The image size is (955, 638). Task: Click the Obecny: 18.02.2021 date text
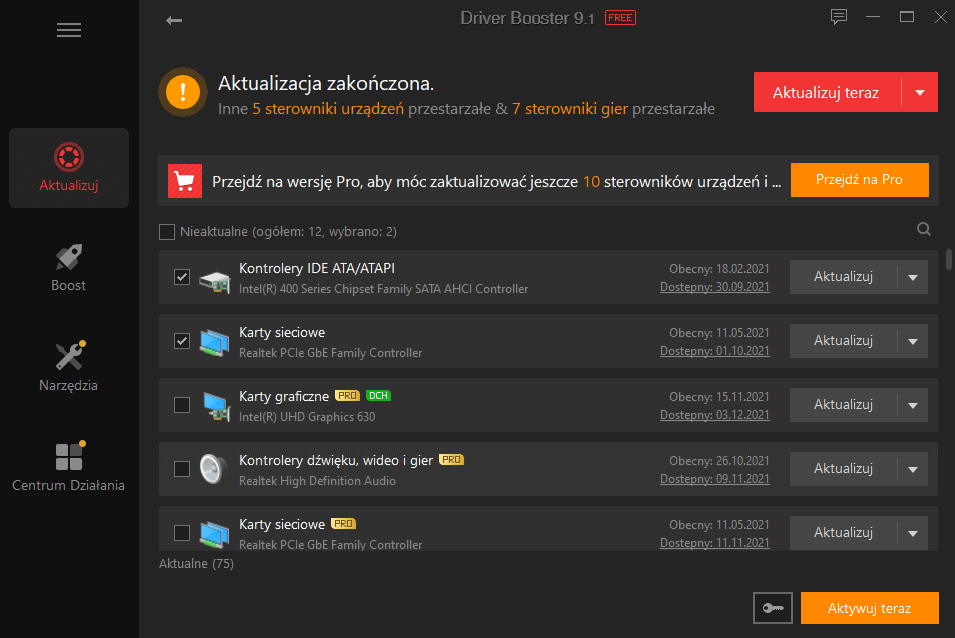(719, 269)
